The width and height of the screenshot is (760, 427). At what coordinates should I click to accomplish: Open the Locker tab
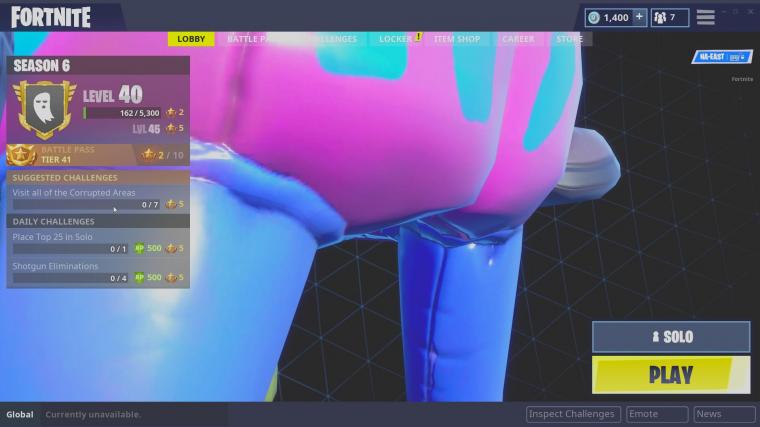(395, 39)
